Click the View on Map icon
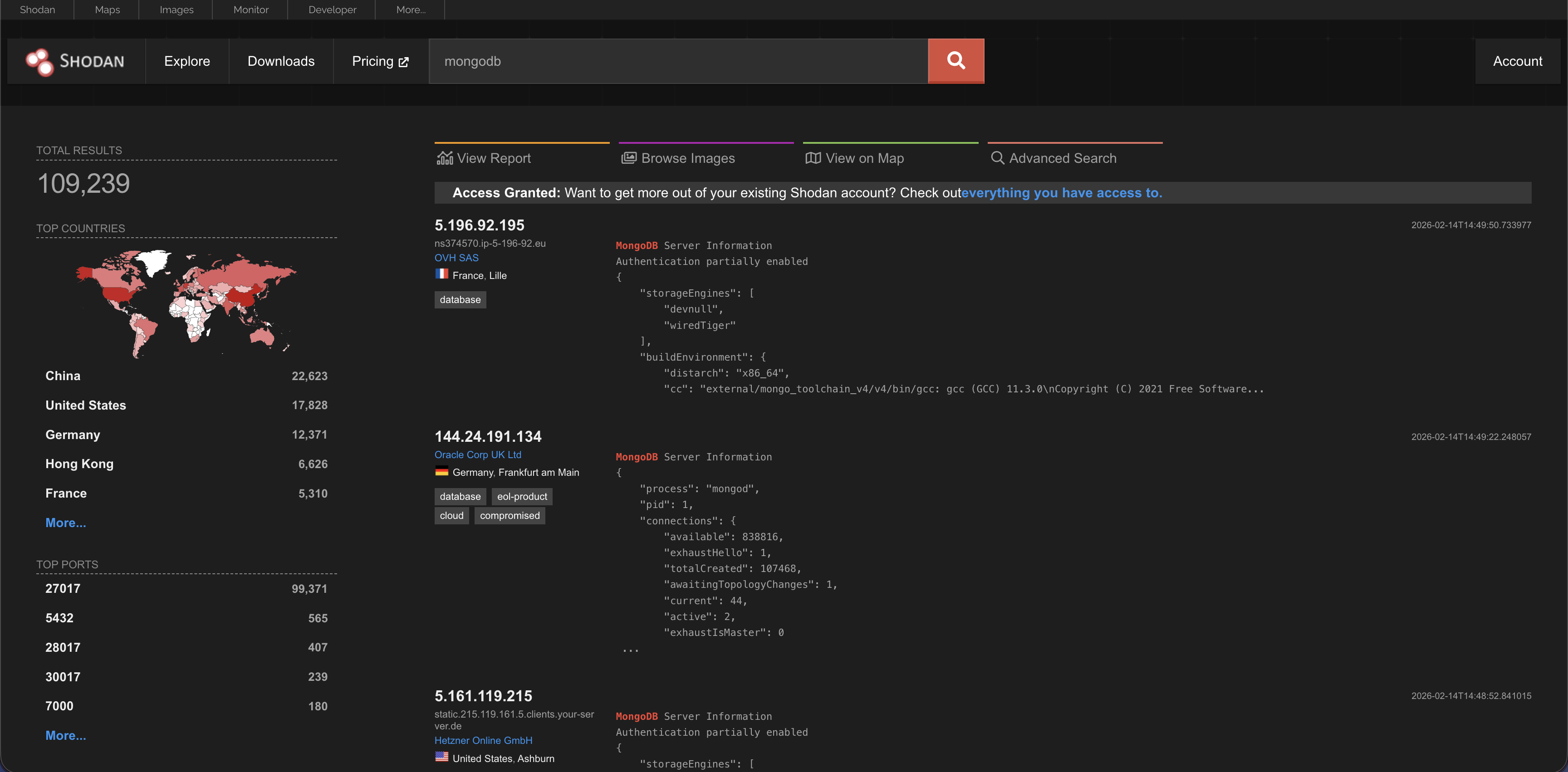This screenshot has height=772, width=1568. tap(813, 158)
